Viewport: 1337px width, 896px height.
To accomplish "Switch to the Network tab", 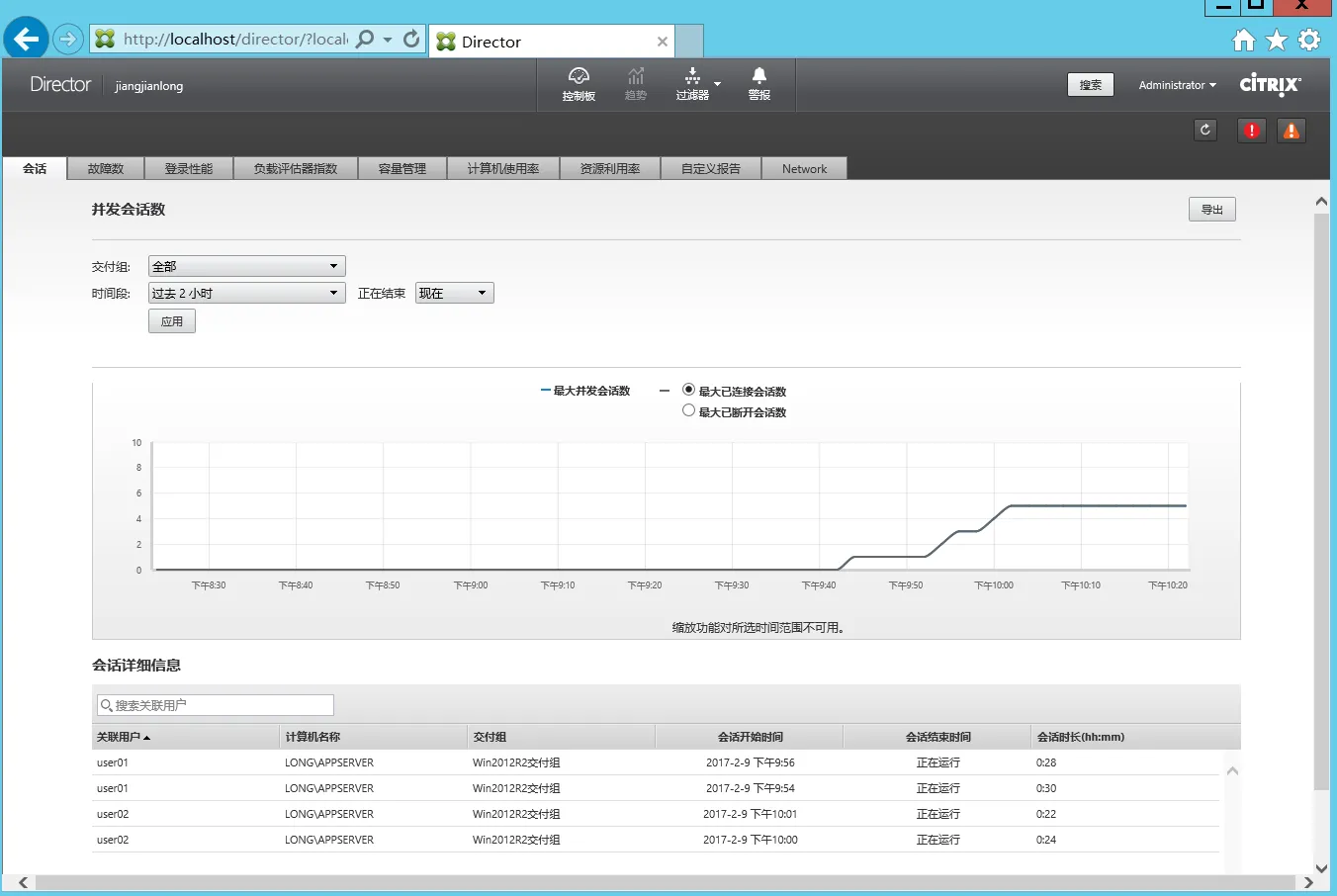I will tap(804, 168).
